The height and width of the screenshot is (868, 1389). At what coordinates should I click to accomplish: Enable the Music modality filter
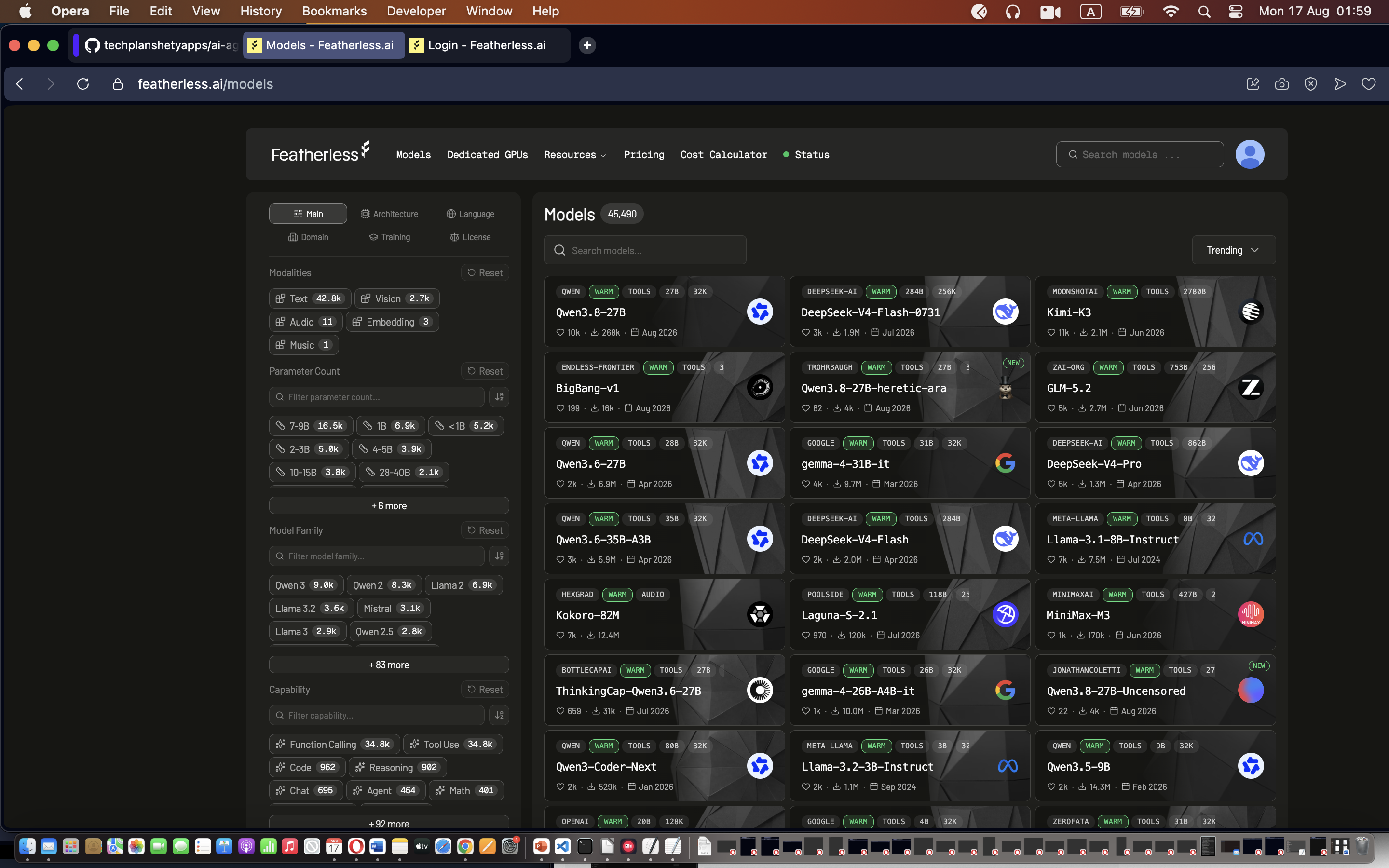[304, 345]
